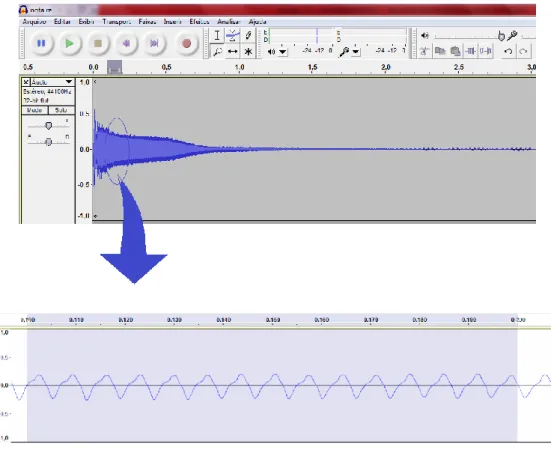Click the 0.150 mark on zoomed ruler
This screenshot has height=453, width=551.
pos(273,320)
